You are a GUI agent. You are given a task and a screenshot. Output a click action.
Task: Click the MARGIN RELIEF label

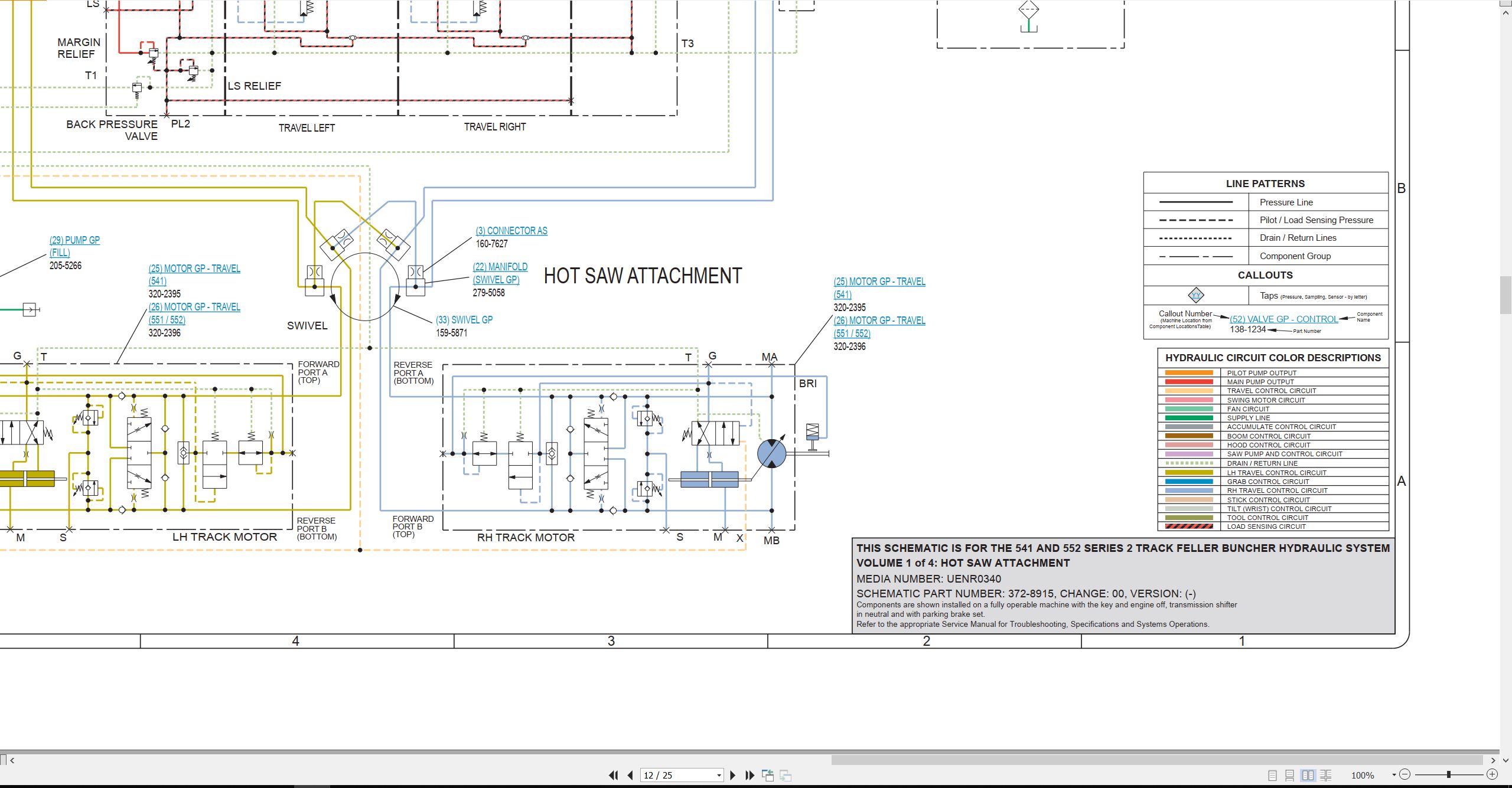[79, 48]
